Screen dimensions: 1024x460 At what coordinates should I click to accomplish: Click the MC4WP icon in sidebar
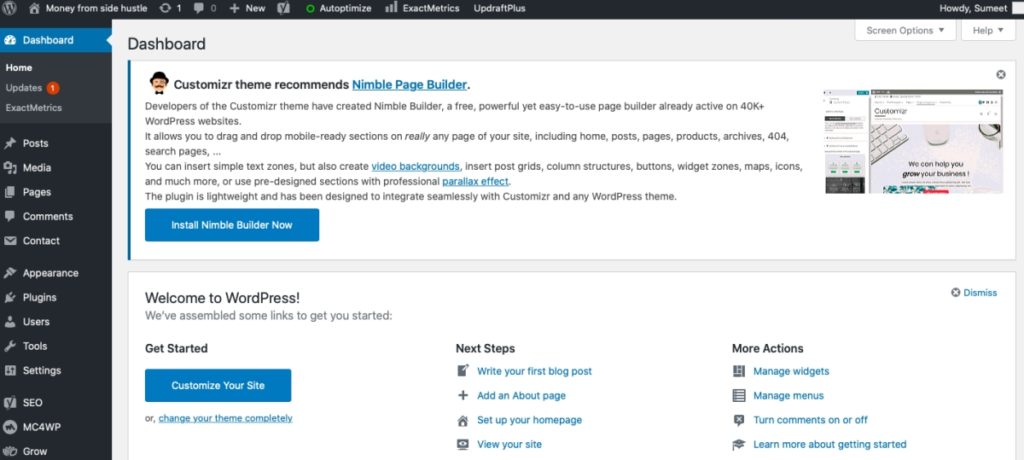tap(10, 427)
